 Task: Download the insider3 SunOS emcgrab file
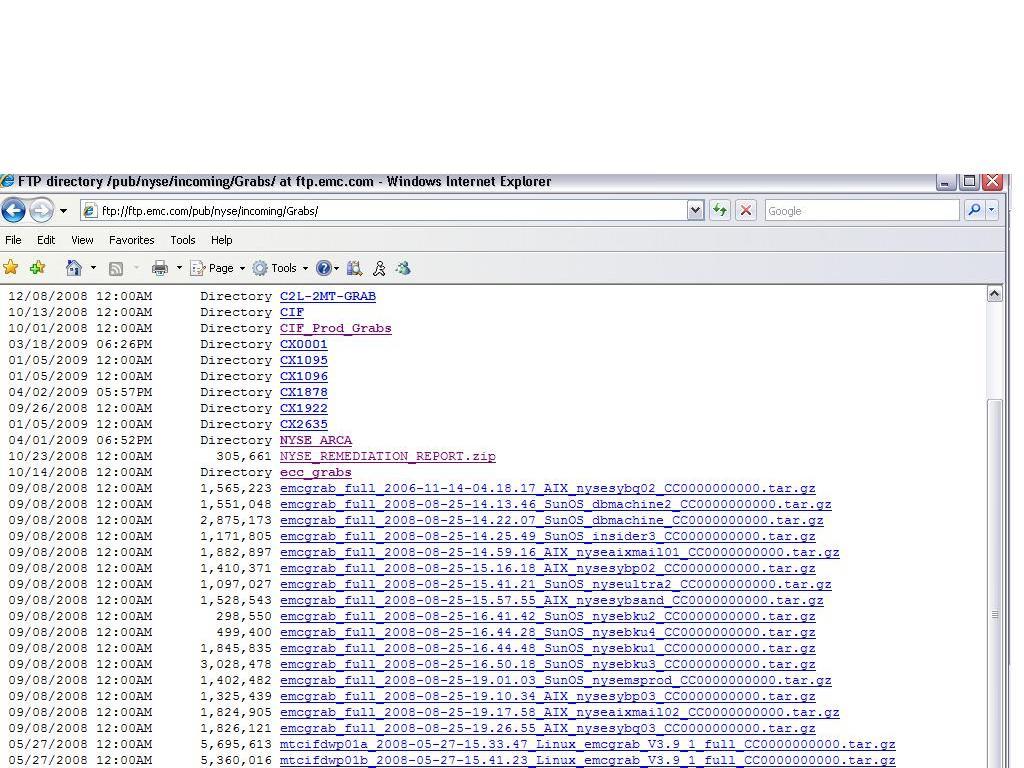[548, 536]
